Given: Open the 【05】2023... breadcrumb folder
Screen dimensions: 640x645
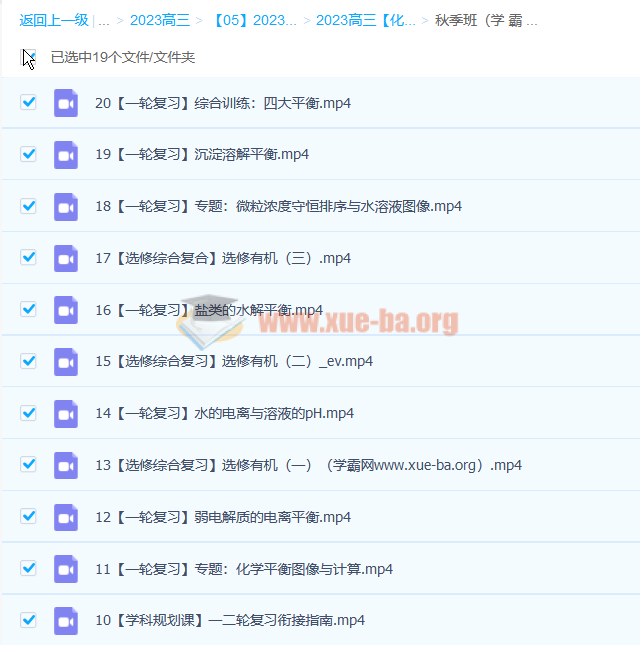Looking at the screenshot, I should coord(253,20).
